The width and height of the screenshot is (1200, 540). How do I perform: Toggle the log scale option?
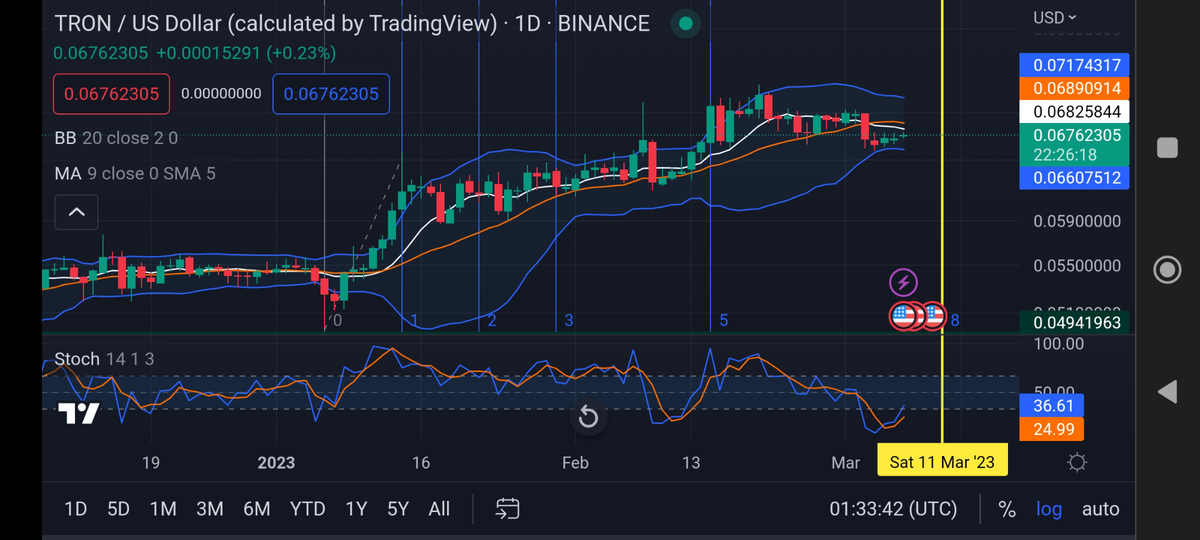coord(1048,509)
